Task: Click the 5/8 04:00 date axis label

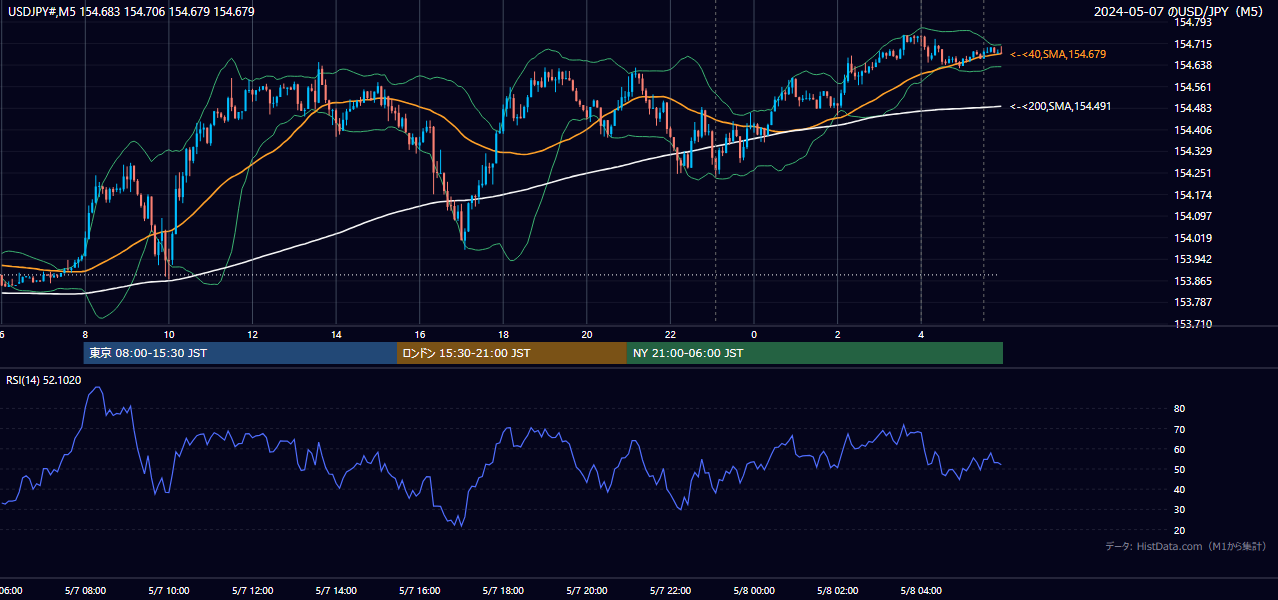Action: coord(920,591)
